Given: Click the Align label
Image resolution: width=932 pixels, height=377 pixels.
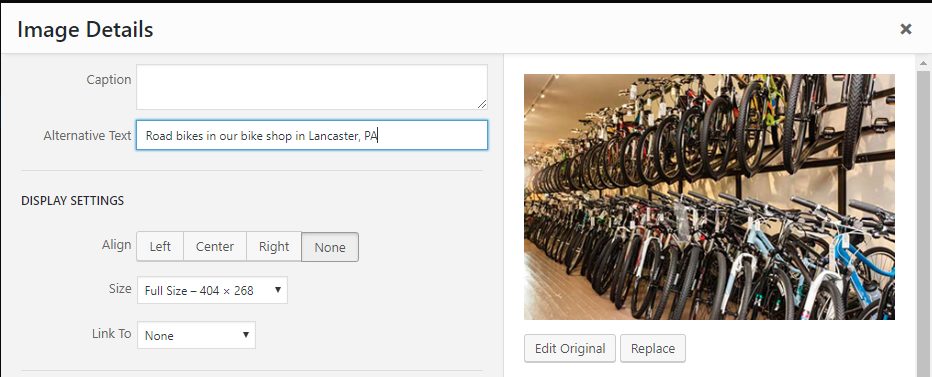Looking at the screenshot, I should [116, 245].
